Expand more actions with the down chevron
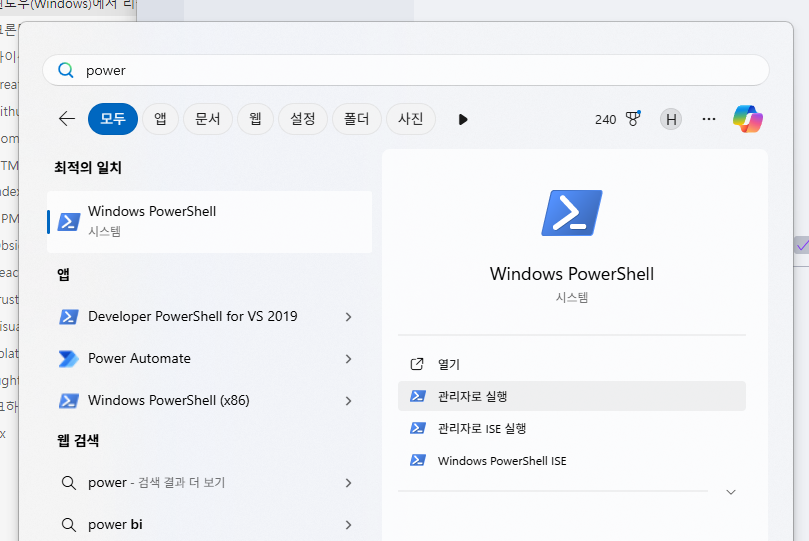 731,492
